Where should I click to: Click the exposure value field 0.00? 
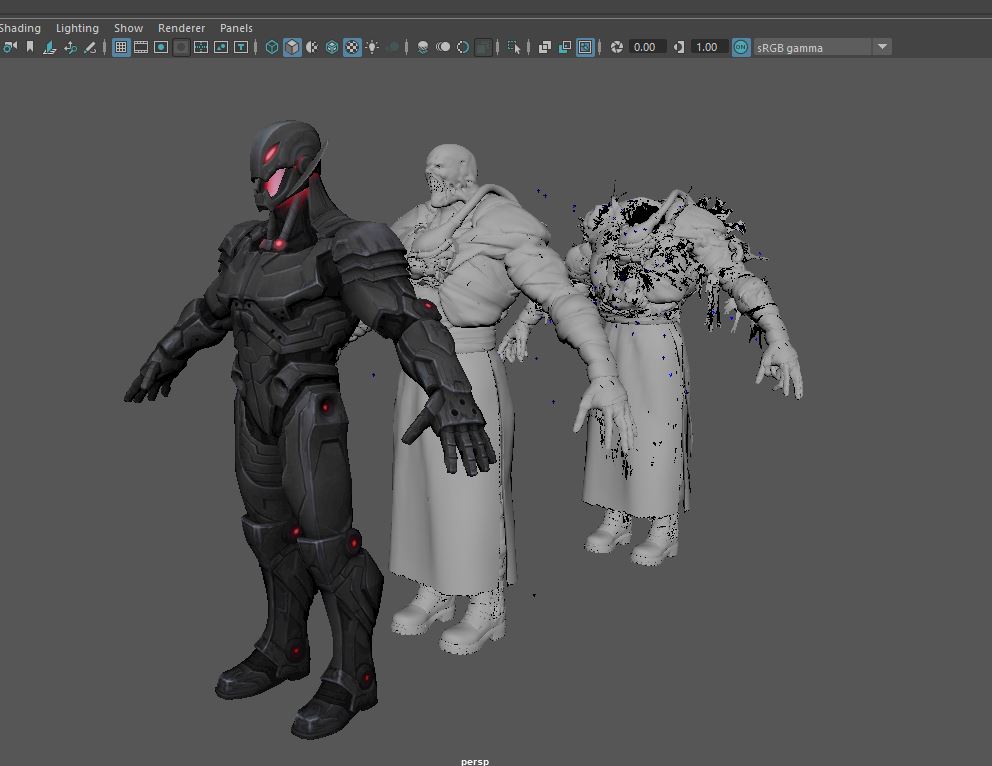click(x=646, y=47)
